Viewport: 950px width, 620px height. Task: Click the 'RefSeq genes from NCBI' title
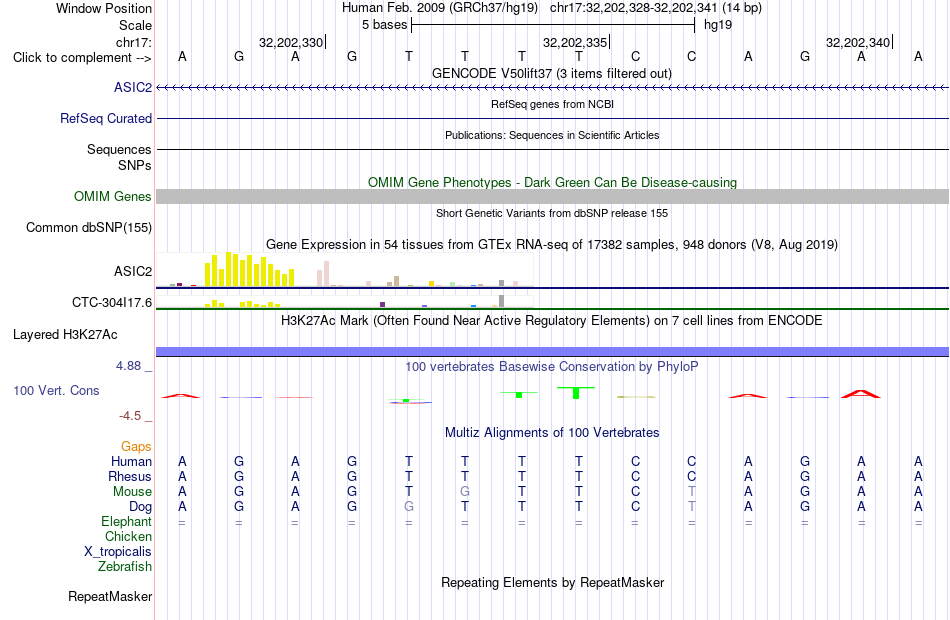tap(552, 104)
